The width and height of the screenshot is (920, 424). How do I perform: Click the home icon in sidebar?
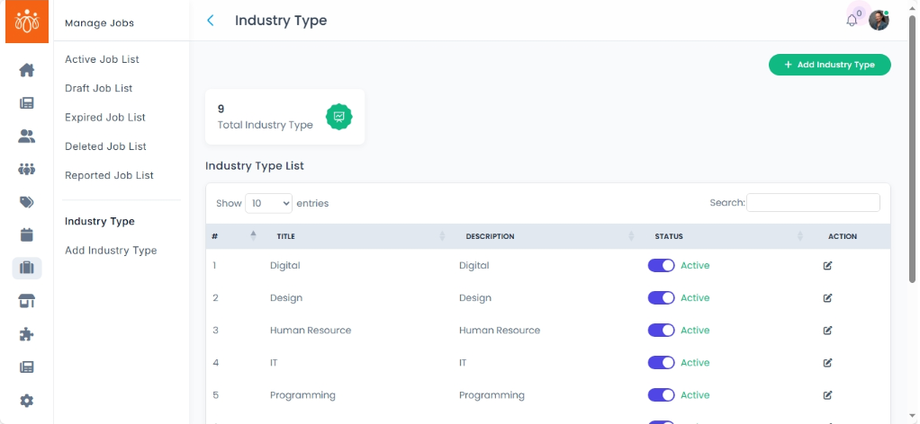[27, 70]
